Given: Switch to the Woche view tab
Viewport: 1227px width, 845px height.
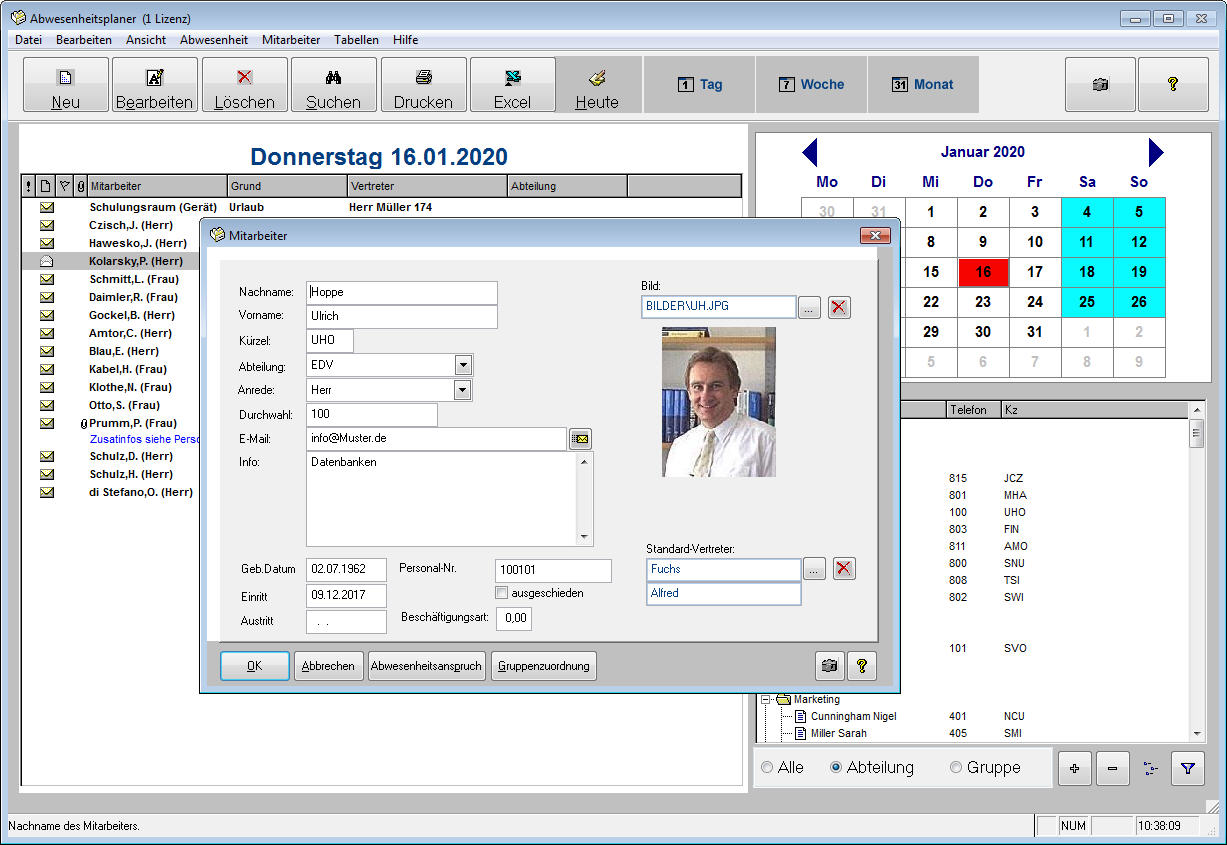Looking at the screenshot, I should [811, 85].
